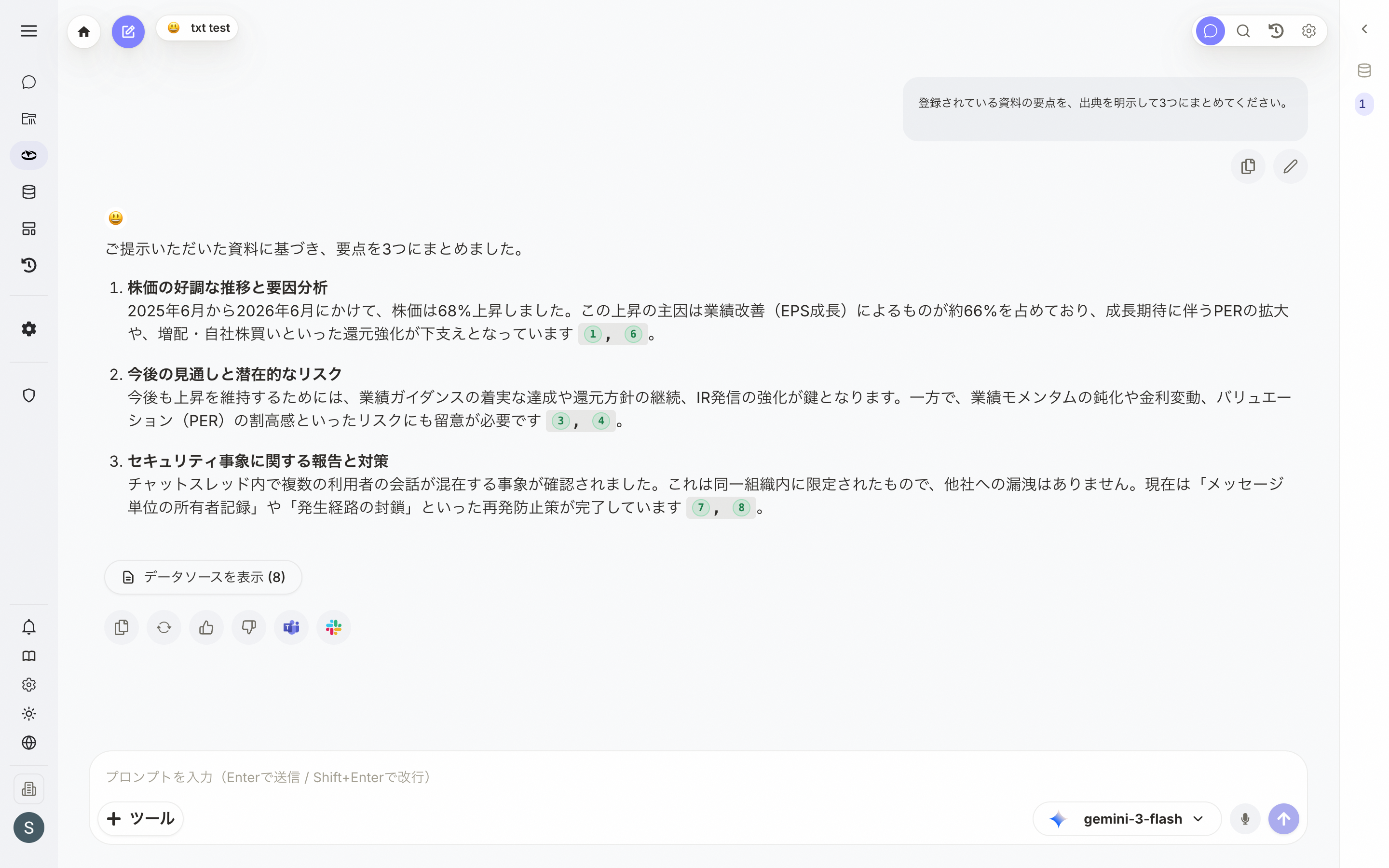This screenshot has height=868, width=1389.
Task: Switch to chat view in top-right toolbar
Action: pos(1210,31)
